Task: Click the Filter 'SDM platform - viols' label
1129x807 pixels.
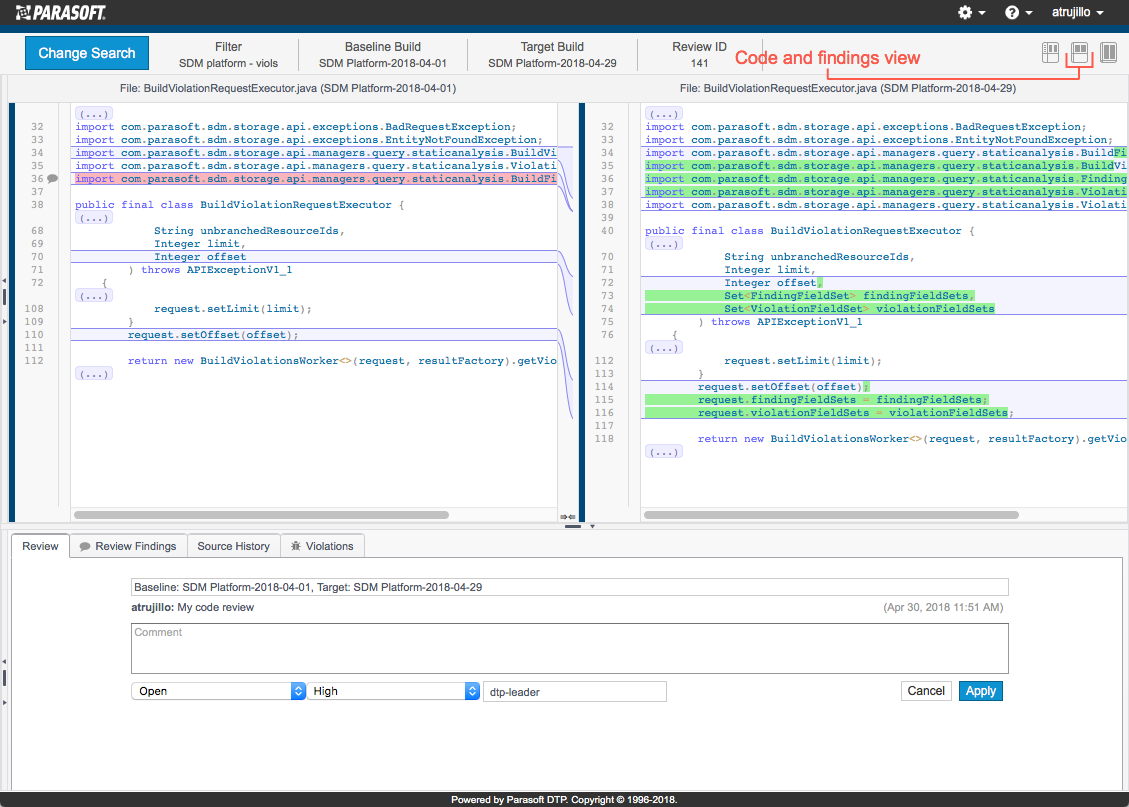Action: pyautogui.click(x=228, y=63)
